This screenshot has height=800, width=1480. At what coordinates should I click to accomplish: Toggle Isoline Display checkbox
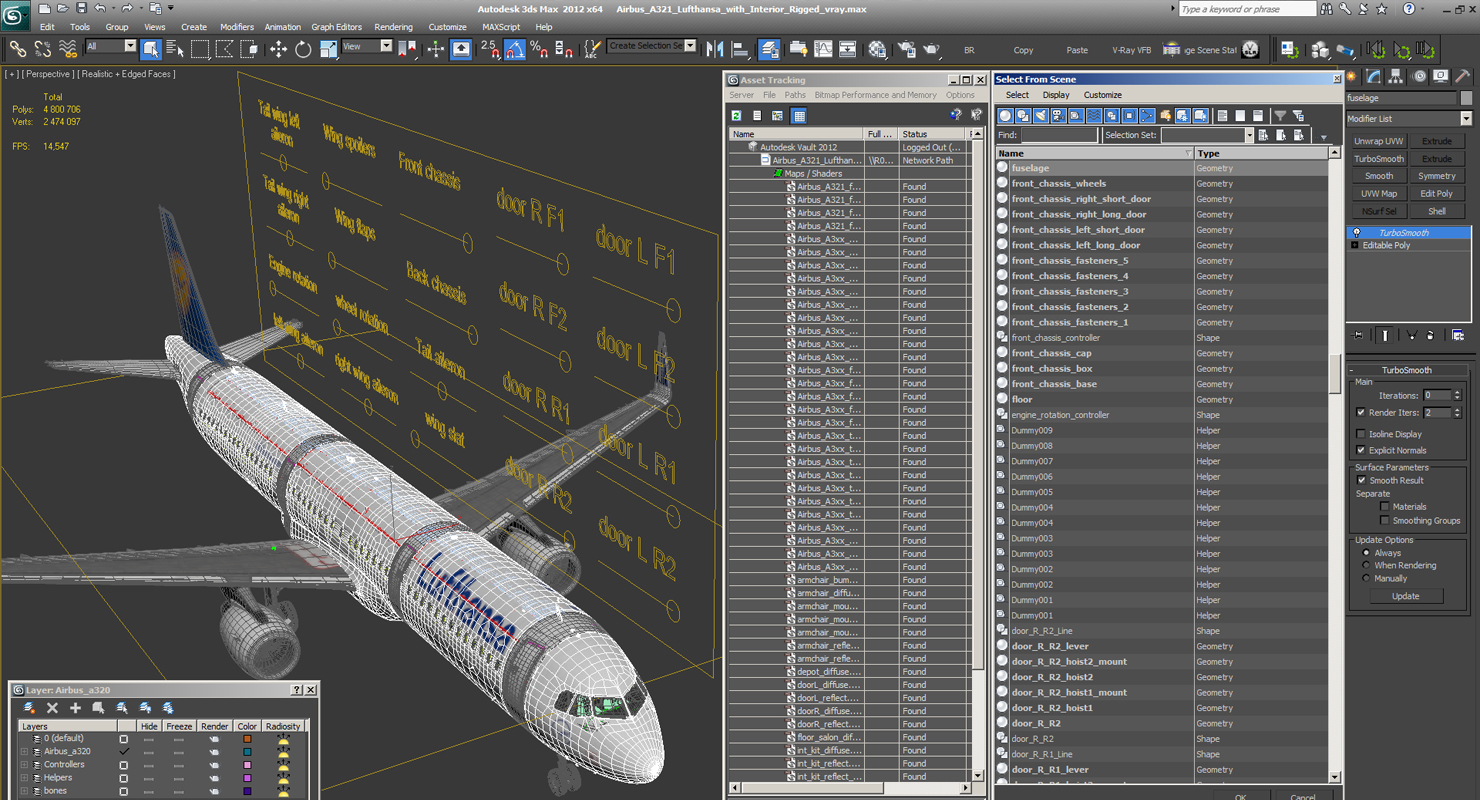pos(1360,434)
